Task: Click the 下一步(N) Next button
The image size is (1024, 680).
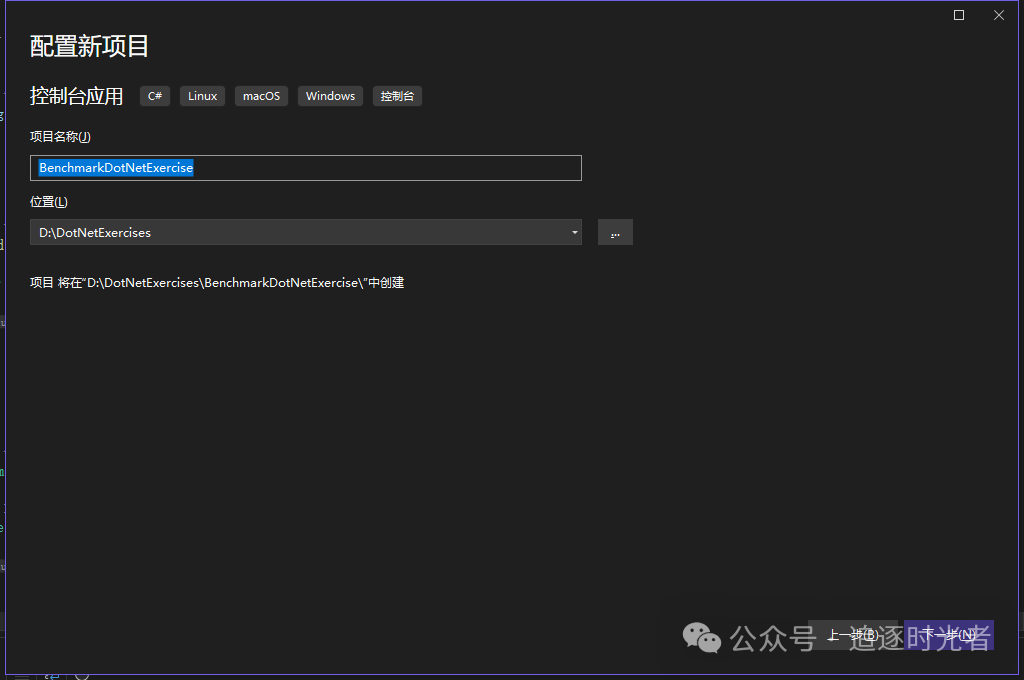Action: (x=948, y=634)
